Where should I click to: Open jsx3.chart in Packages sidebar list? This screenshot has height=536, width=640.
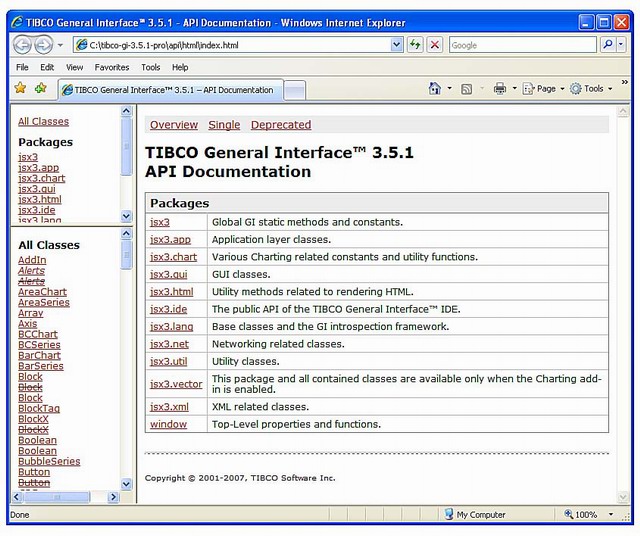[42, 178]
